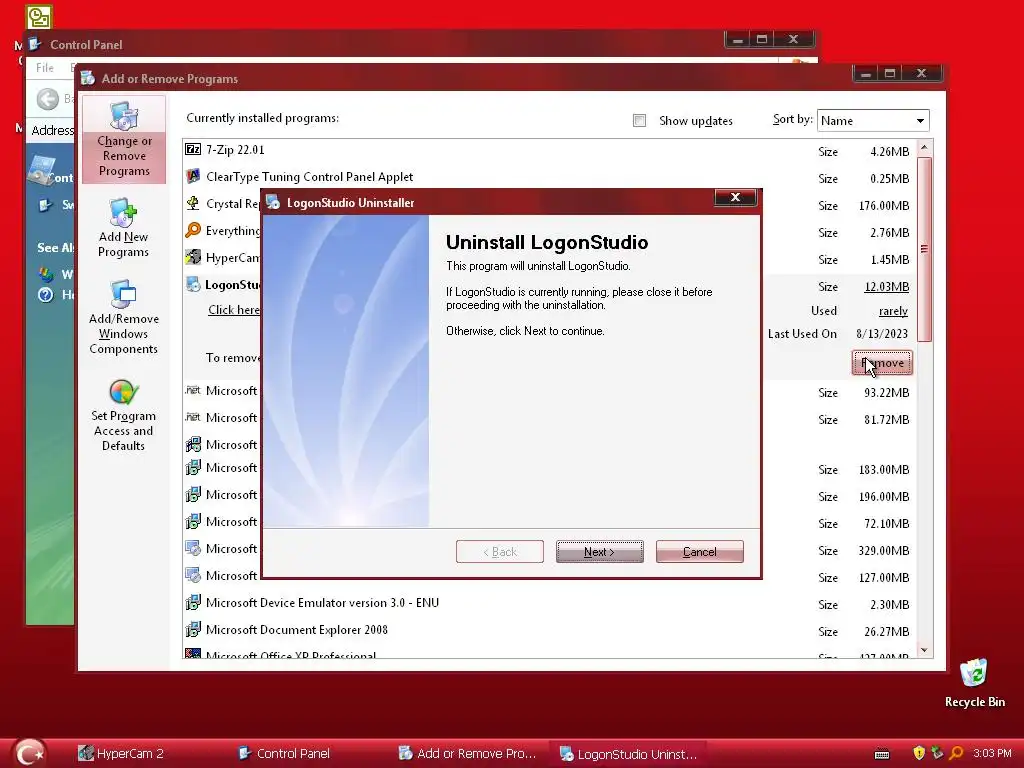Image resolution: width=1024 pixels, height=768 pixels.
Task: Click the Remove button for LogonStudio
Action: 882,363
